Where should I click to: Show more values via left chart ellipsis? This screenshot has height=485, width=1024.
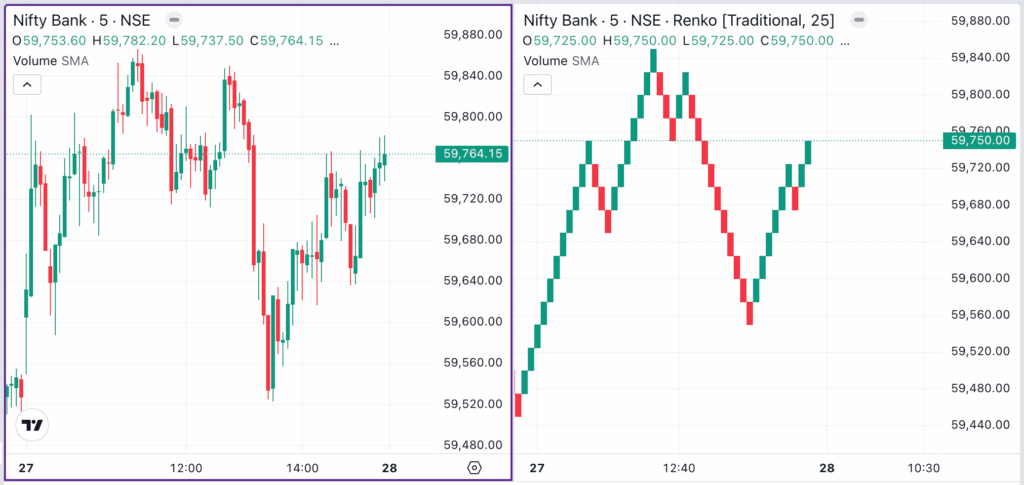[333, 40]
